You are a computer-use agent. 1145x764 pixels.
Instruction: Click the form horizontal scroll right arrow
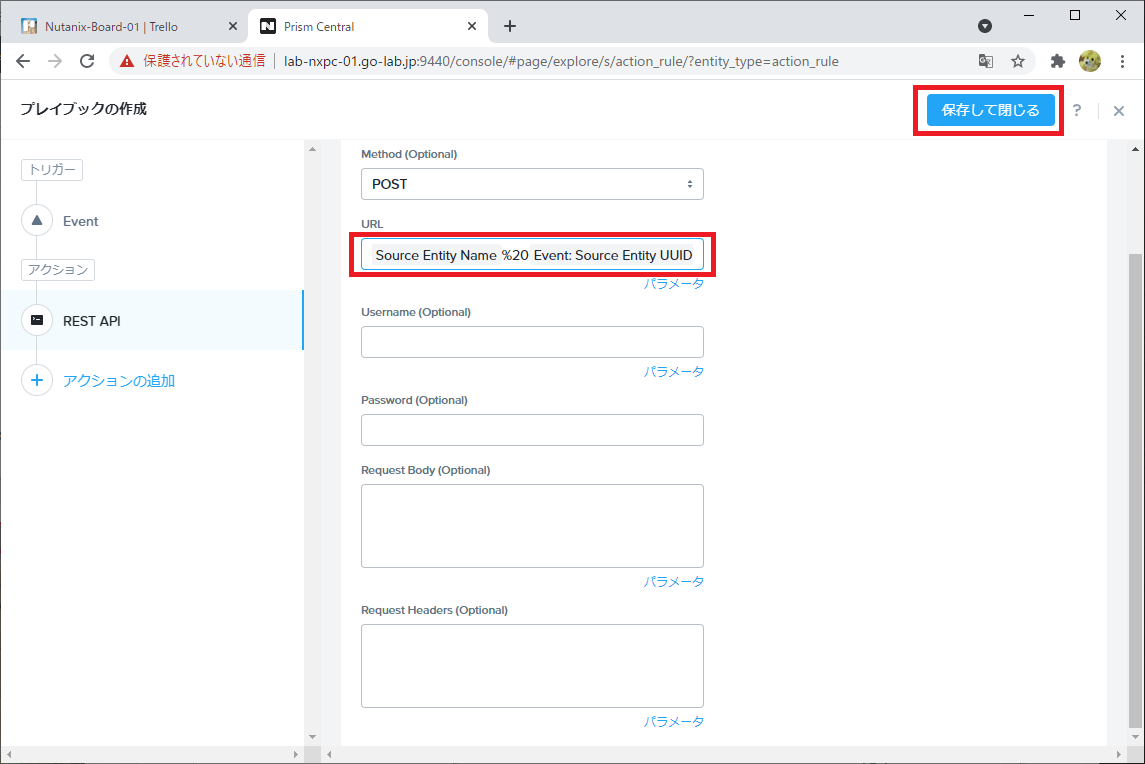(x=1119, y=754)
